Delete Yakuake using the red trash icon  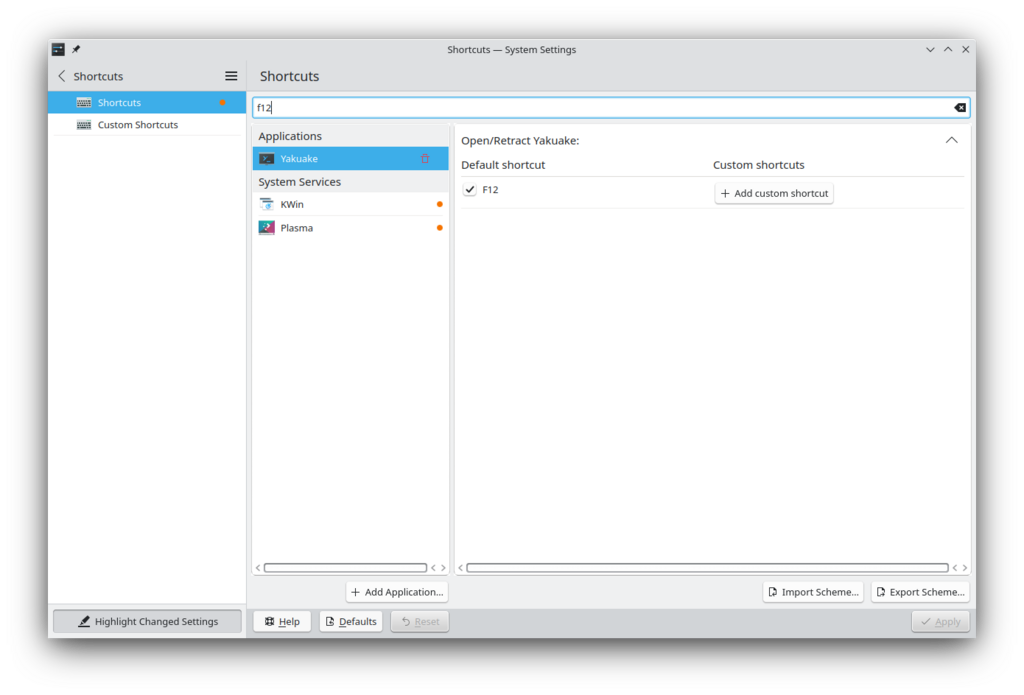coord(425,159)
